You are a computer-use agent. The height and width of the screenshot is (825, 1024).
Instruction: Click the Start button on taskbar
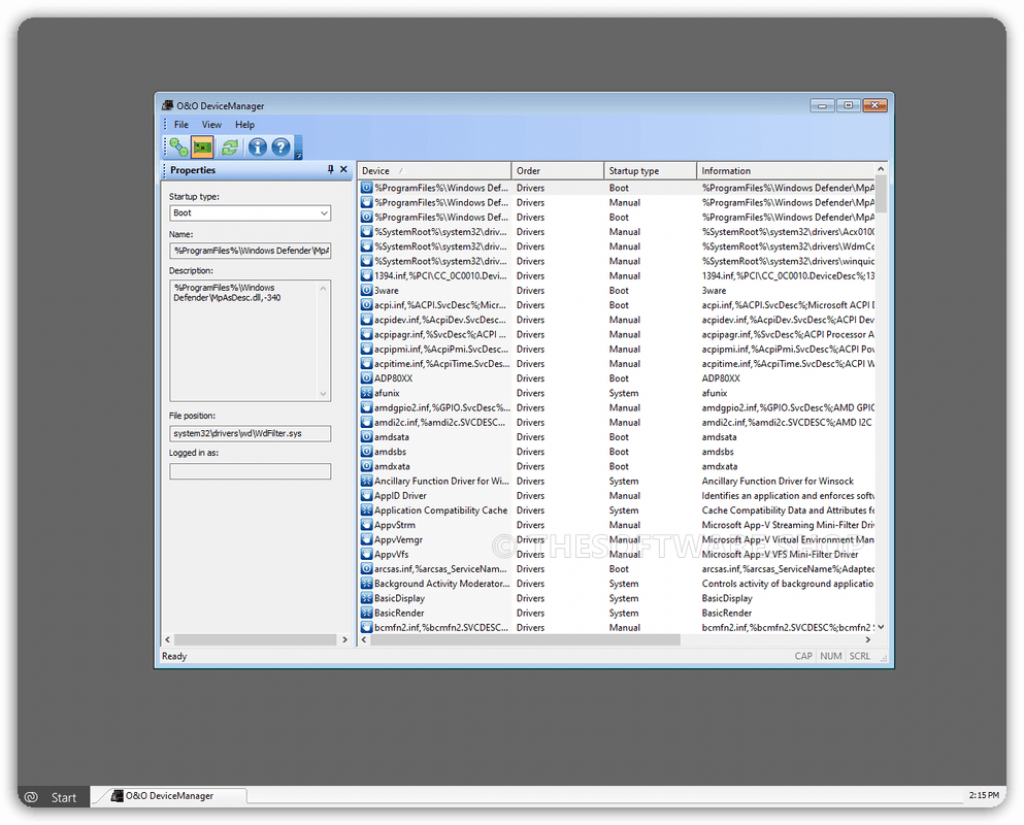(x=54, y=797)
